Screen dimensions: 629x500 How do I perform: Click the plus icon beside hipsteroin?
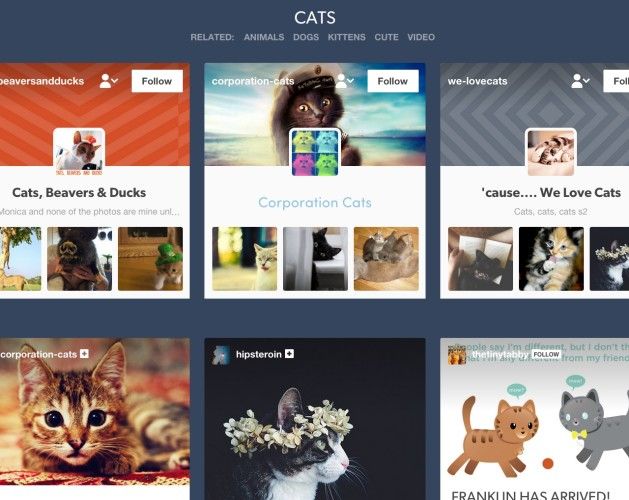pos(289,354)
